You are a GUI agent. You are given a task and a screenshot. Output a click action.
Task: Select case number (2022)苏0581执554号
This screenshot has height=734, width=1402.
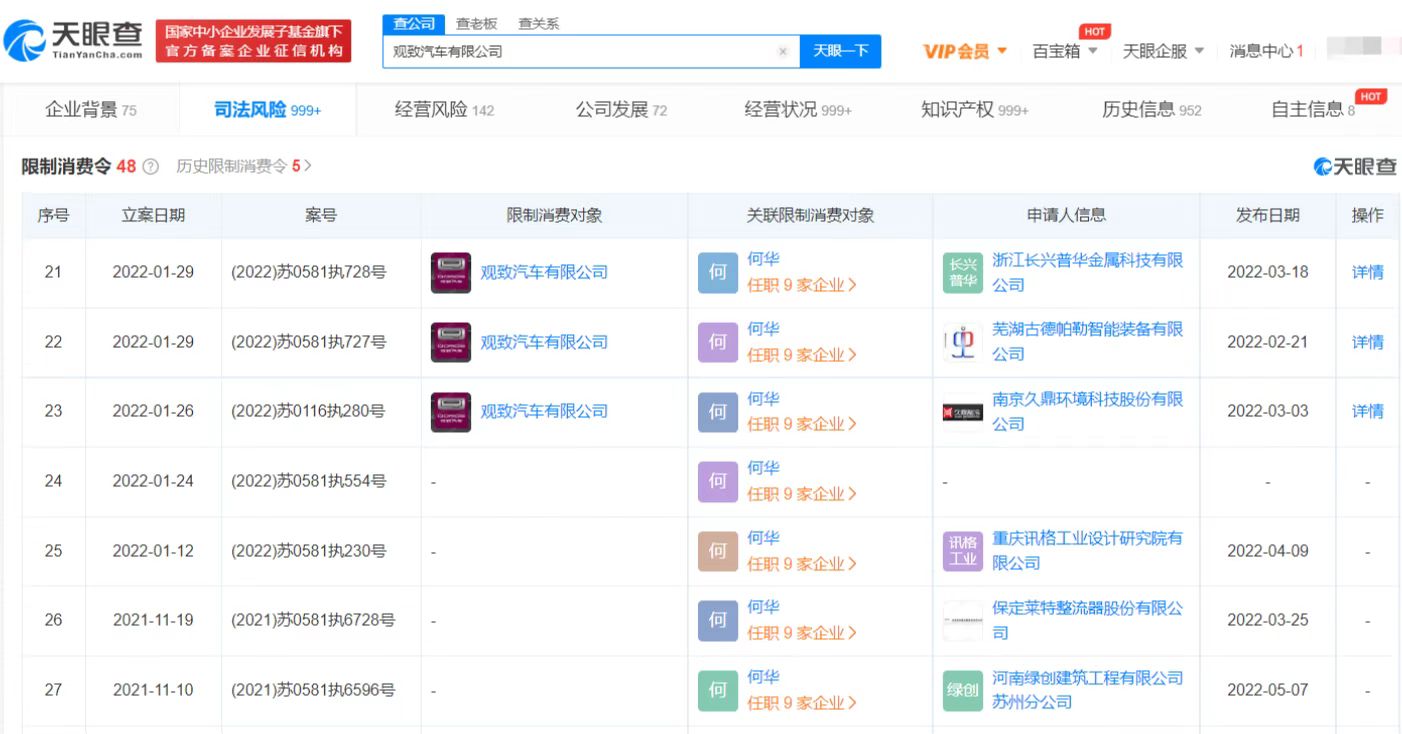tap(308, 481)
